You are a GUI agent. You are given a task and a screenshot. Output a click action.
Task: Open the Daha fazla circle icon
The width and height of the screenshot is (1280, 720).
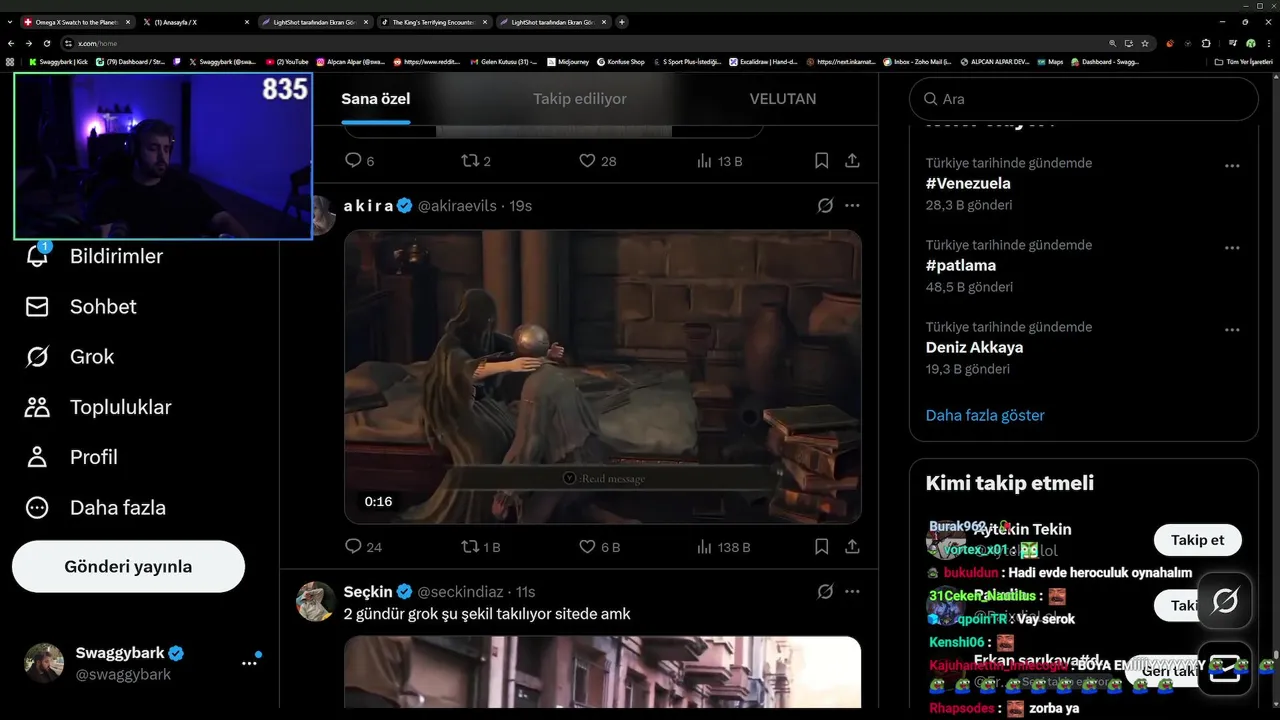[37, 507]
